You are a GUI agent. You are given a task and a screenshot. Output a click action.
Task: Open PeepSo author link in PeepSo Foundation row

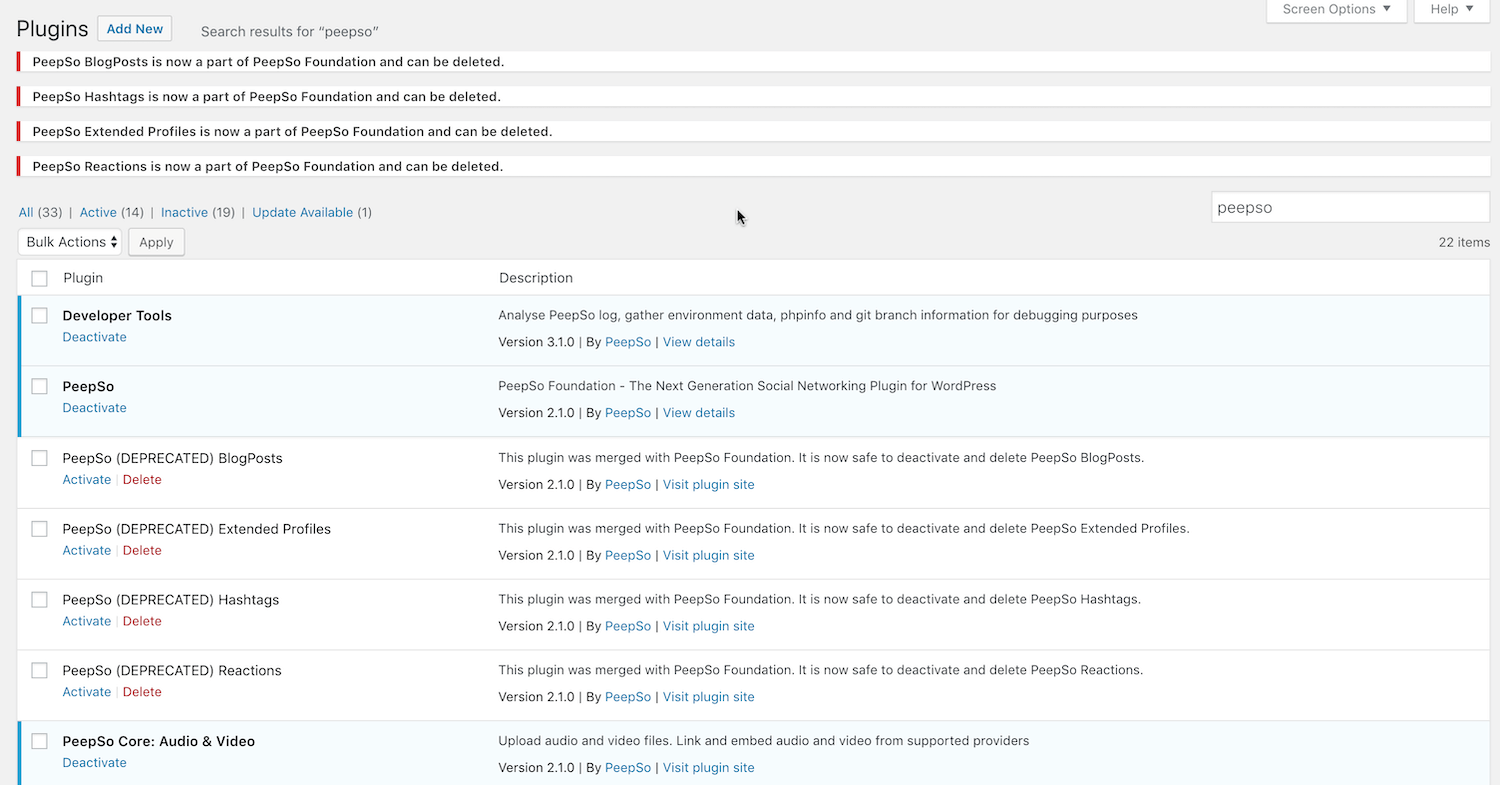pos(628,413)
